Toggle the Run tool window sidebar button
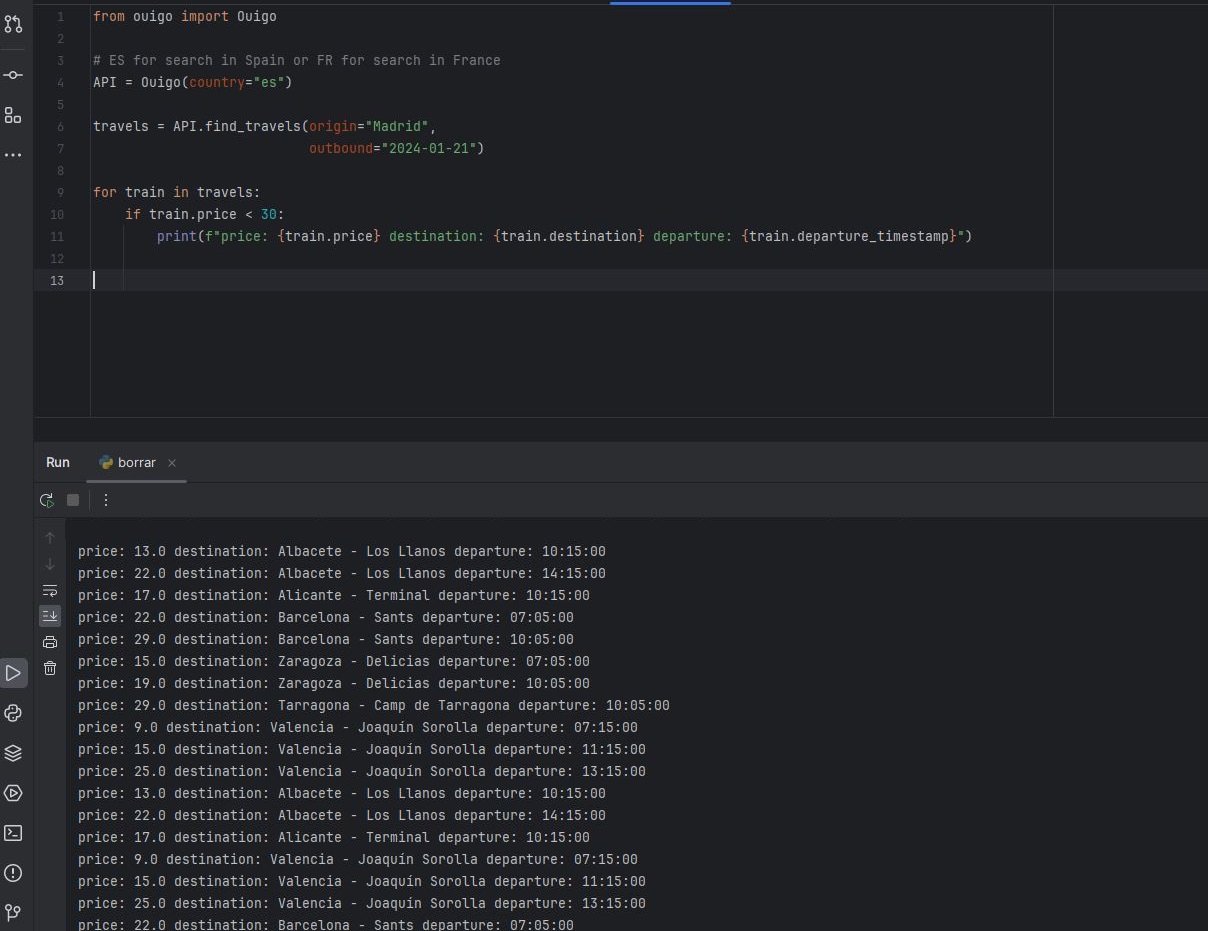The image size is (1209, 931). click(13, 673)
